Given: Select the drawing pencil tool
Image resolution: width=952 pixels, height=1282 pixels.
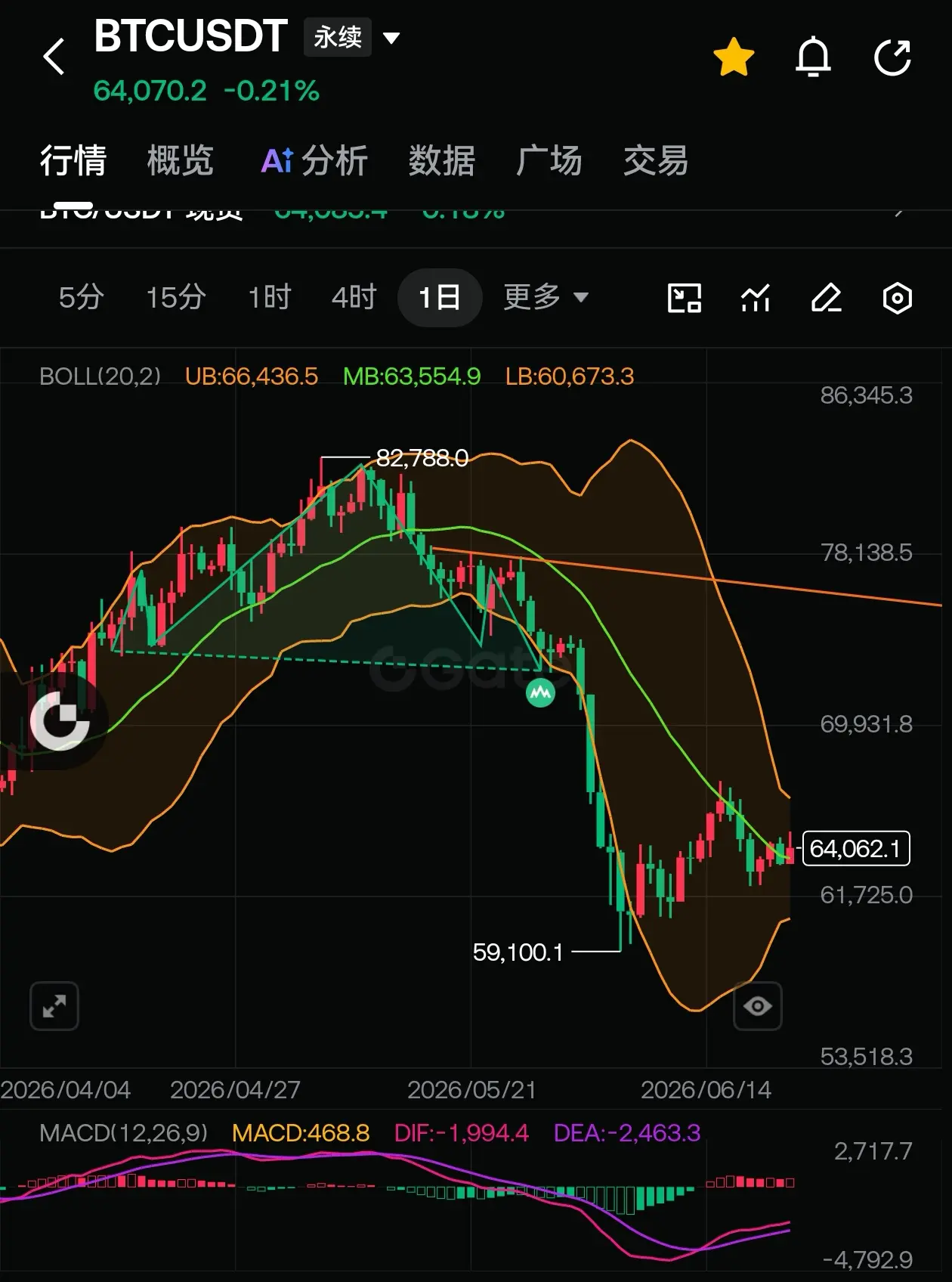Looking at the screenshot, I should coord(826,298).
